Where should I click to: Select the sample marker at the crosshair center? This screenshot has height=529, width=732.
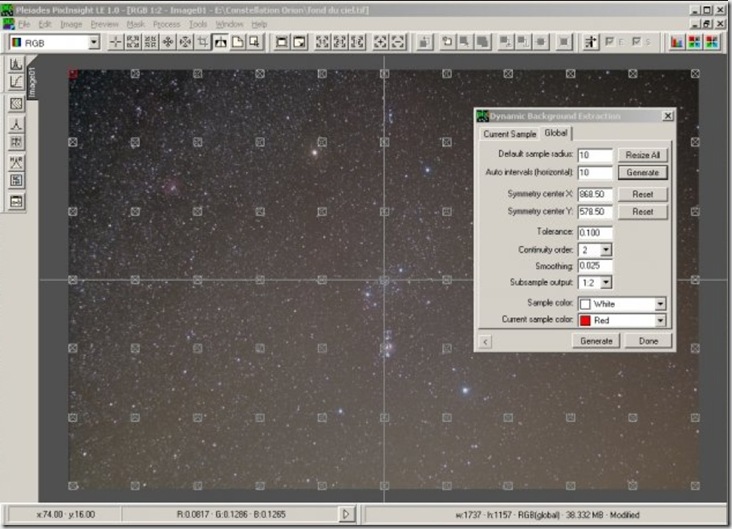(384, 280)
